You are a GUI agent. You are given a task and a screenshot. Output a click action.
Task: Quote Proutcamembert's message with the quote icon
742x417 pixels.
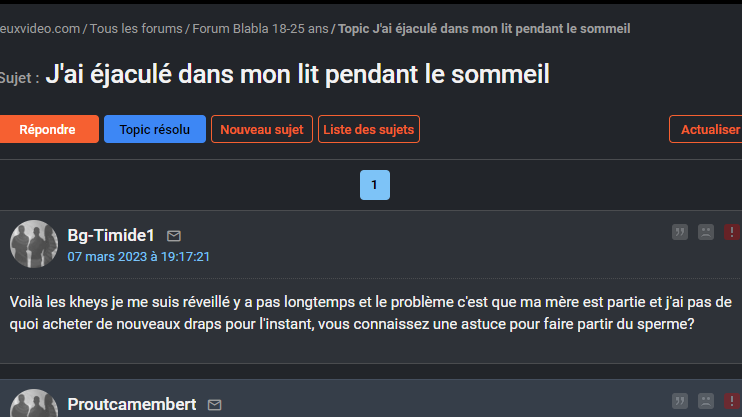(680, 401)
